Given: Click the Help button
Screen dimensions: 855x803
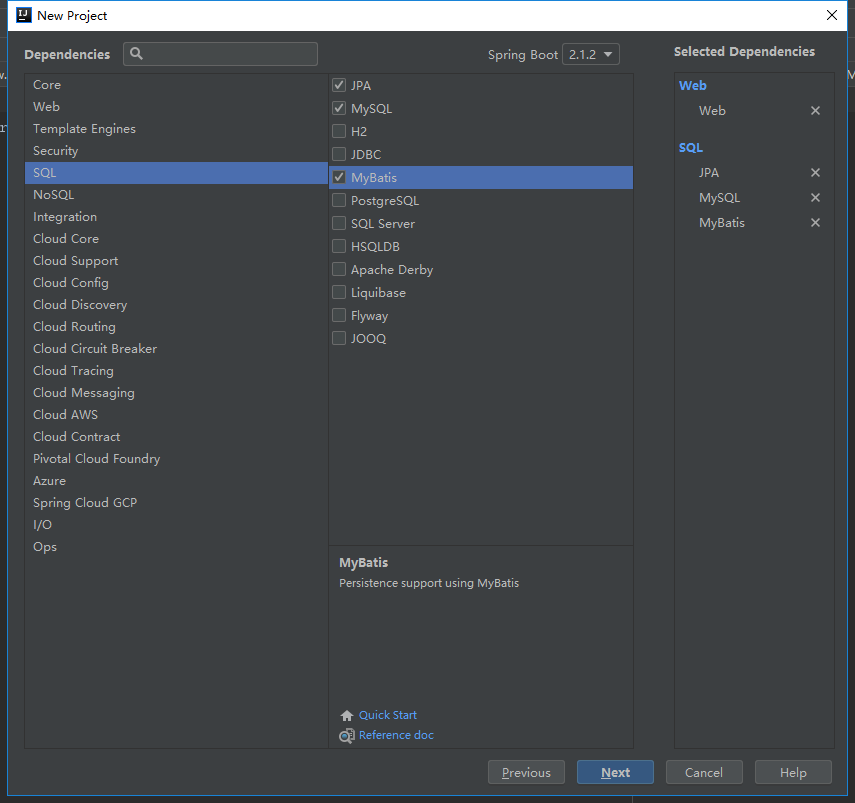Looking at the screenshot, I should 793,772.
